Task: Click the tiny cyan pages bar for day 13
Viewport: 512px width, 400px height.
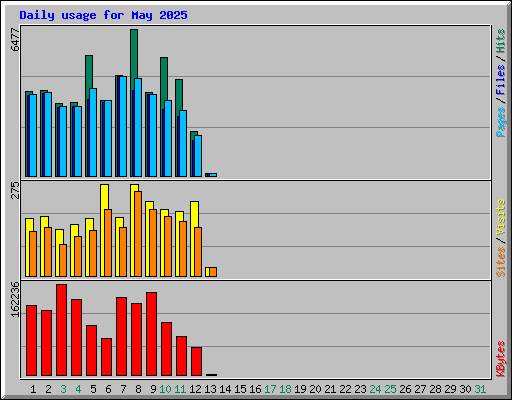Action: point(213,175)
